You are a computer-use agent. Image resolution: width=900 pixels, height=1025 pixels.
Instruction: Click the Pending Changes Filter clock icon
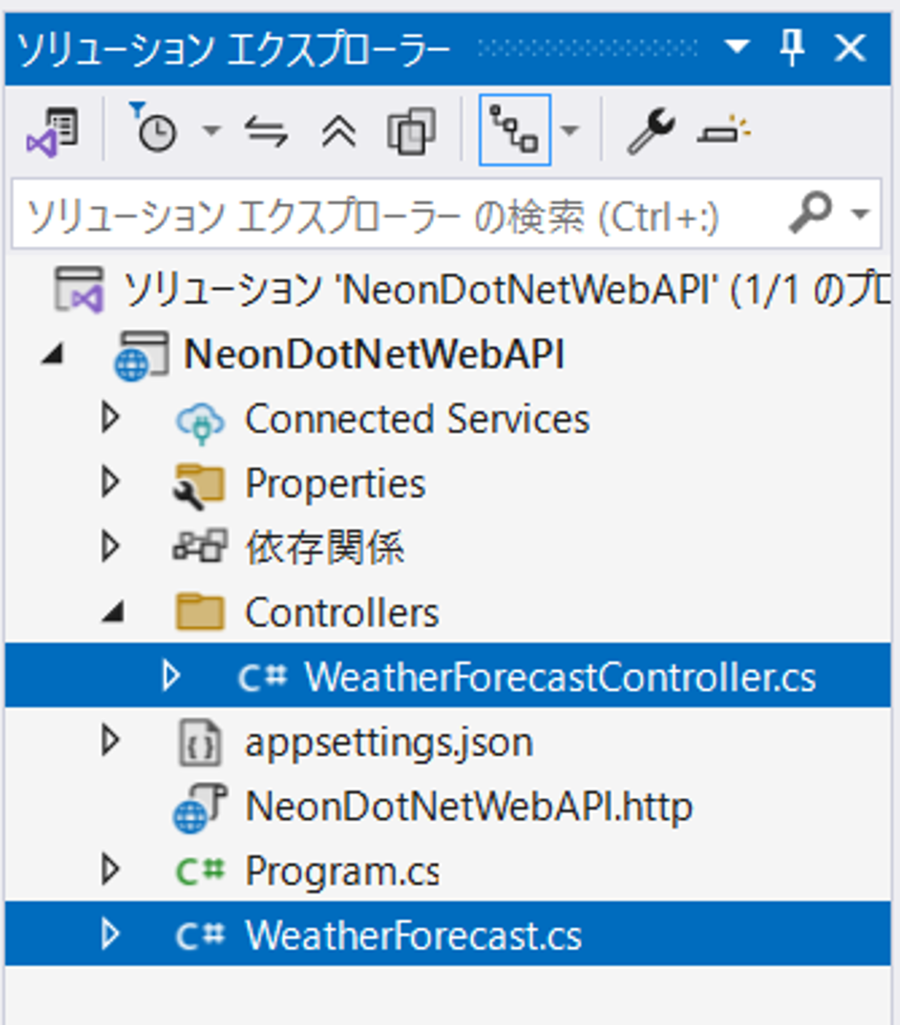click(x=154, y=131)
